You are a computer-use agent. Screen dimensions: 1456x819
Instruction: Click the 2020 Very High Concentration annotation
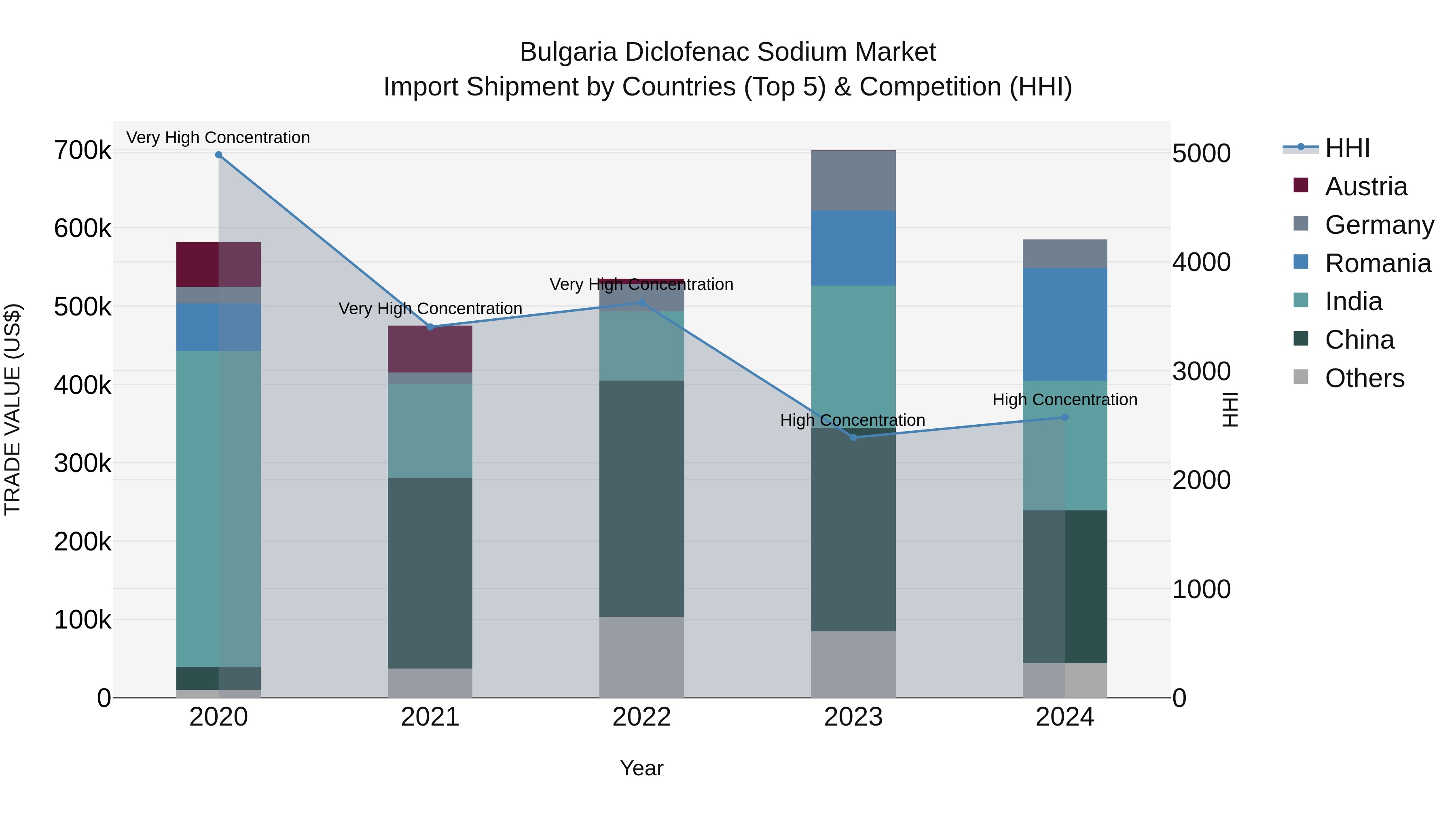click(218, 138)
